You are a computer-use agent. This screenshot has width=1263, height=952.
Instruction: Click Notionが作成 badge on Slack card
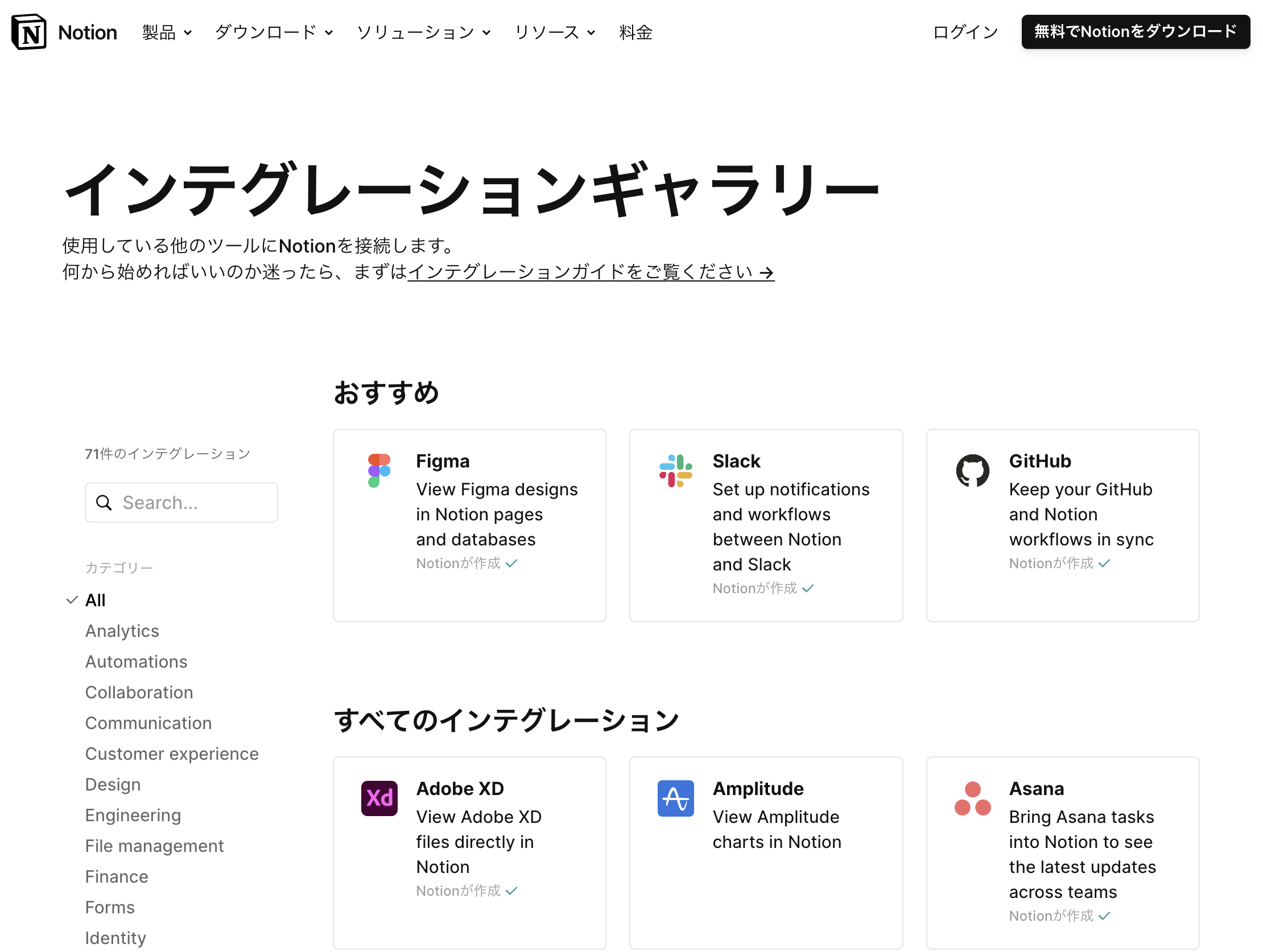tap(763, 589)
